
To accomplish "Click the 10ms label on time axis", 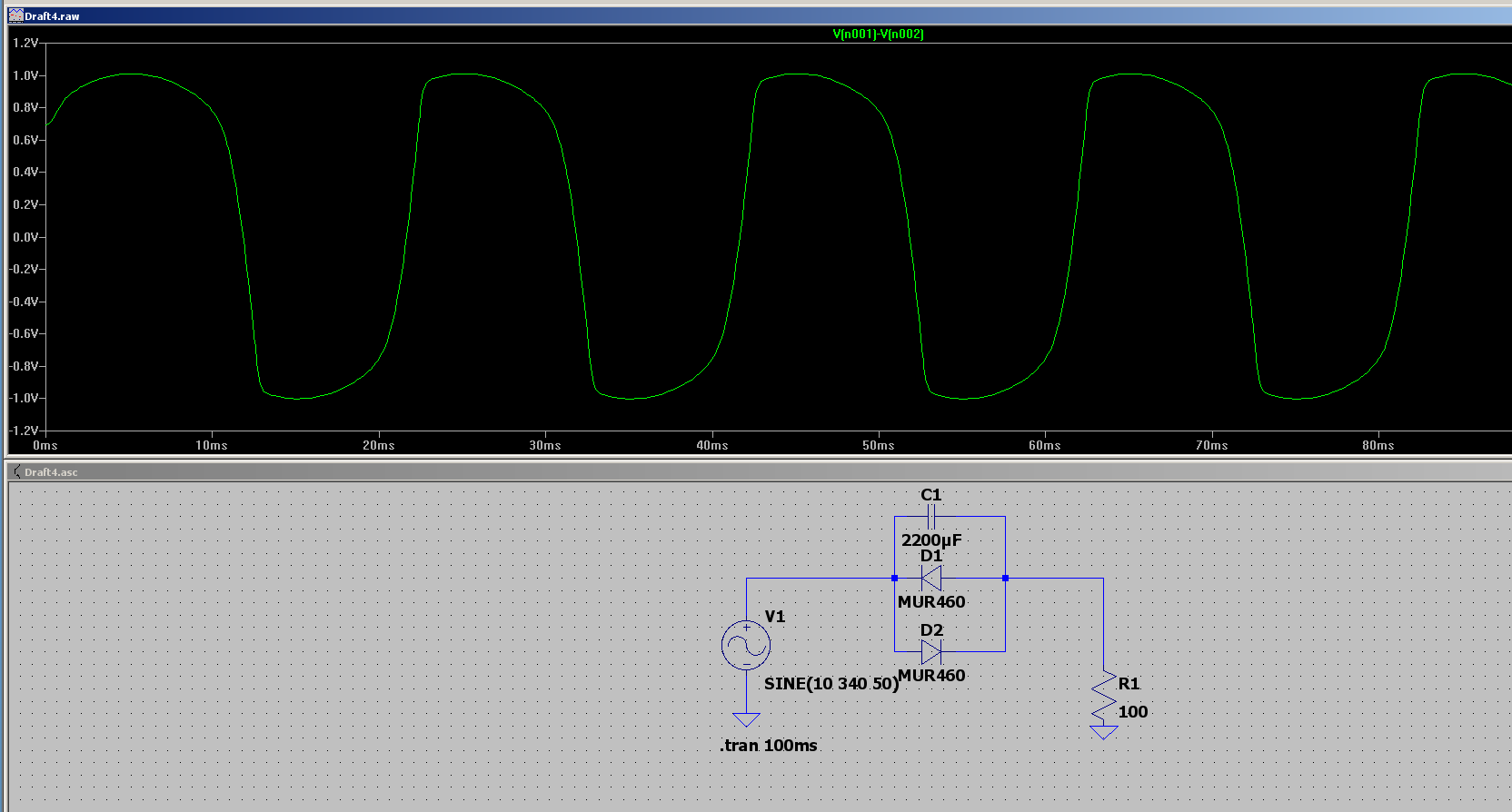I will click(212, 445).
